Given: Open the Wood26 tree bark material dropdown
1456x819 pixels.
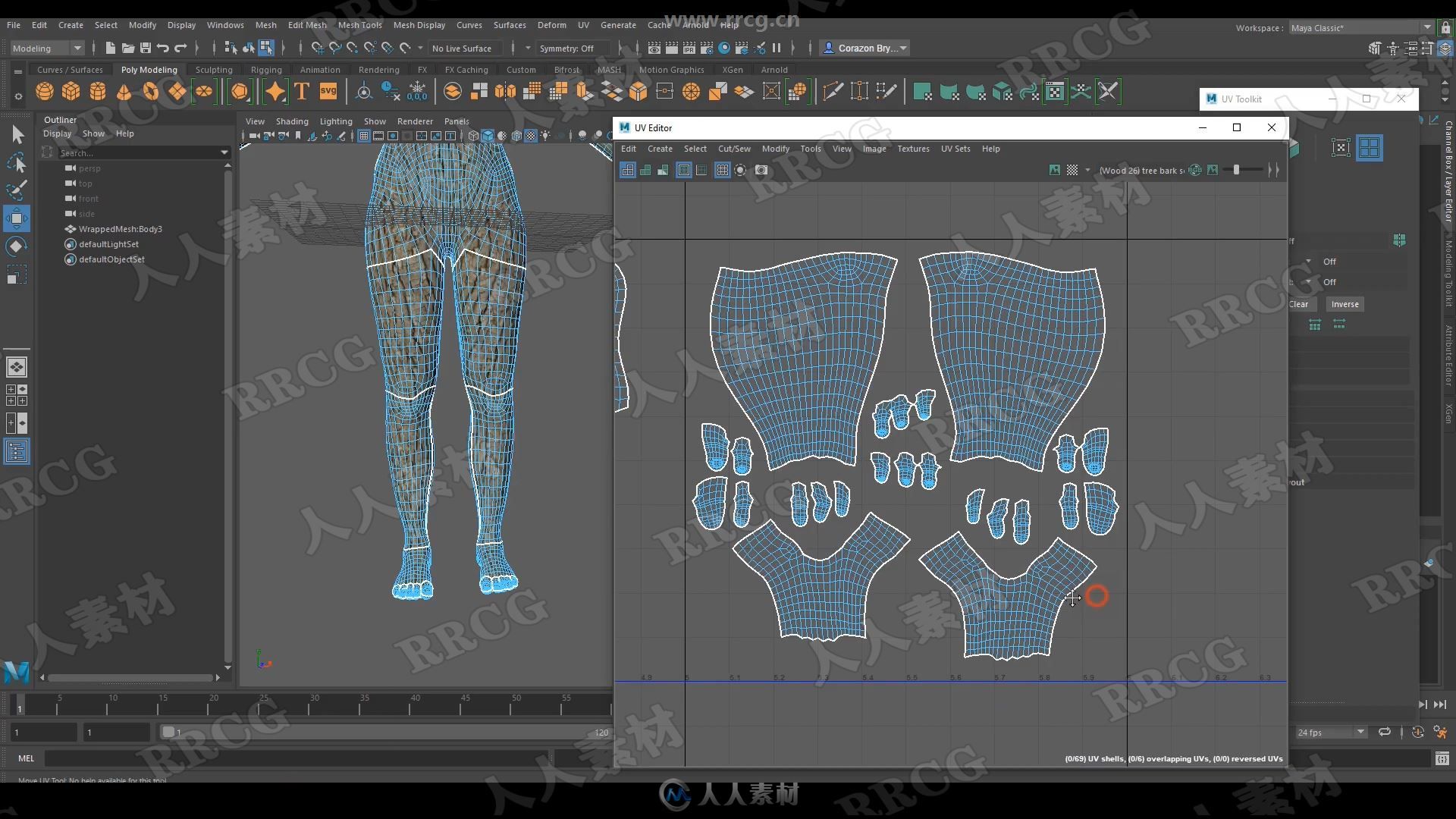Looking at the screenshot, I should (1085, 170).
